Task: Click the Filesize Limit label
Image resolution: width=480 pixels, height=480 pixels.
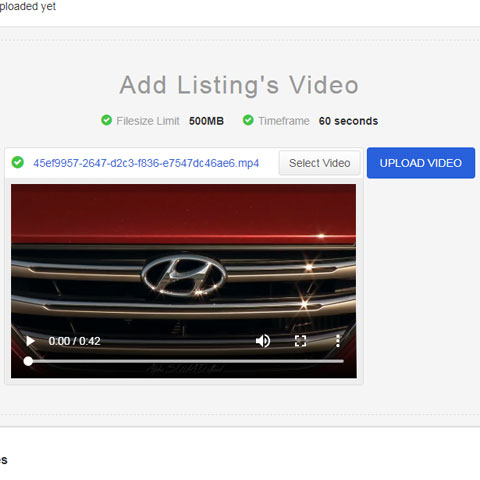Action: click(x=148, y=121)
